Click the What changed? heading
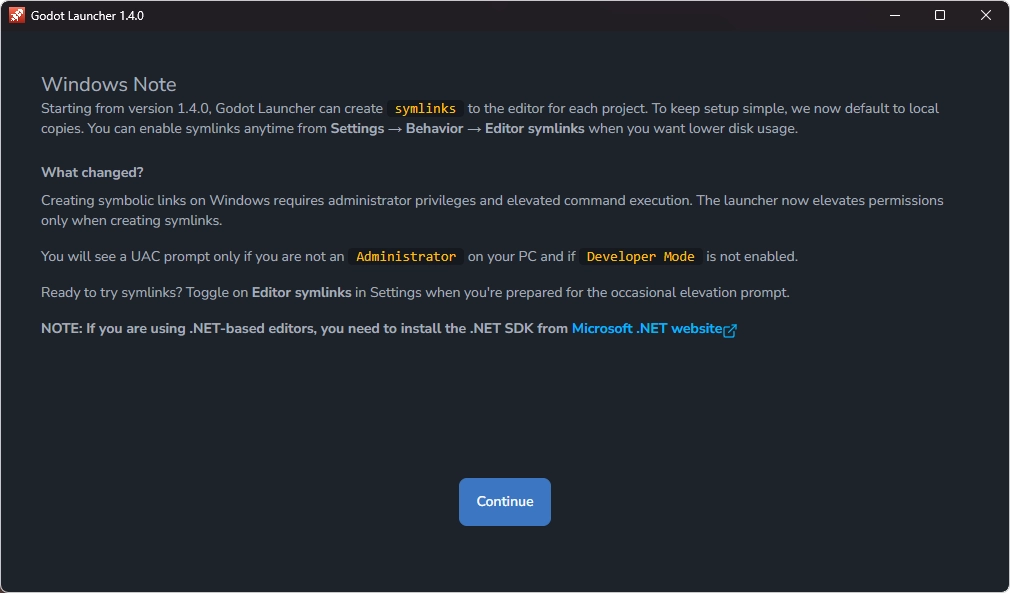The height and width of the screenshot is (593, 1010). (92, 172)
